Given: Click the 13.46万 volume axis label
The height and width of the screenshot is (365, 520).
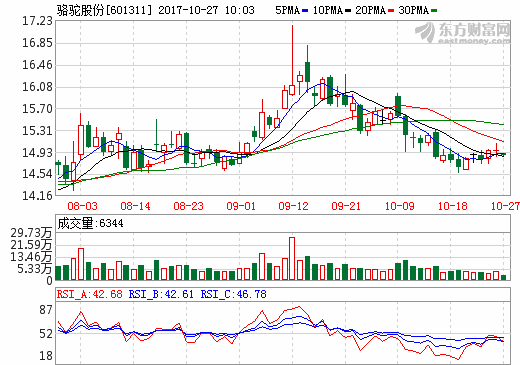Looking at the screenshot, I should [x=31, y=257].
